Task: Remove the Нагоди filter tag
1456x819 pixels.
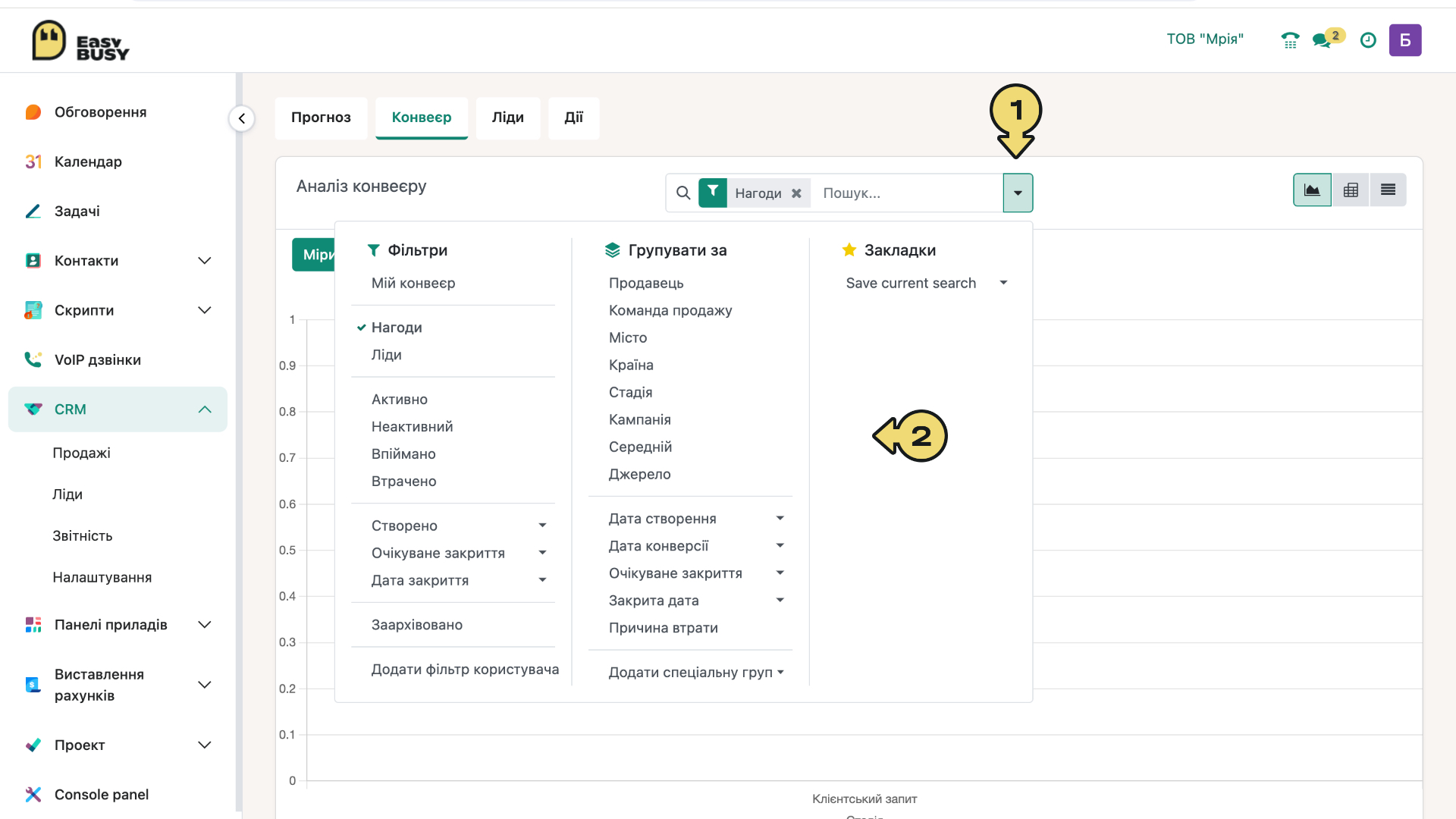Action: (x=796, y=193)
